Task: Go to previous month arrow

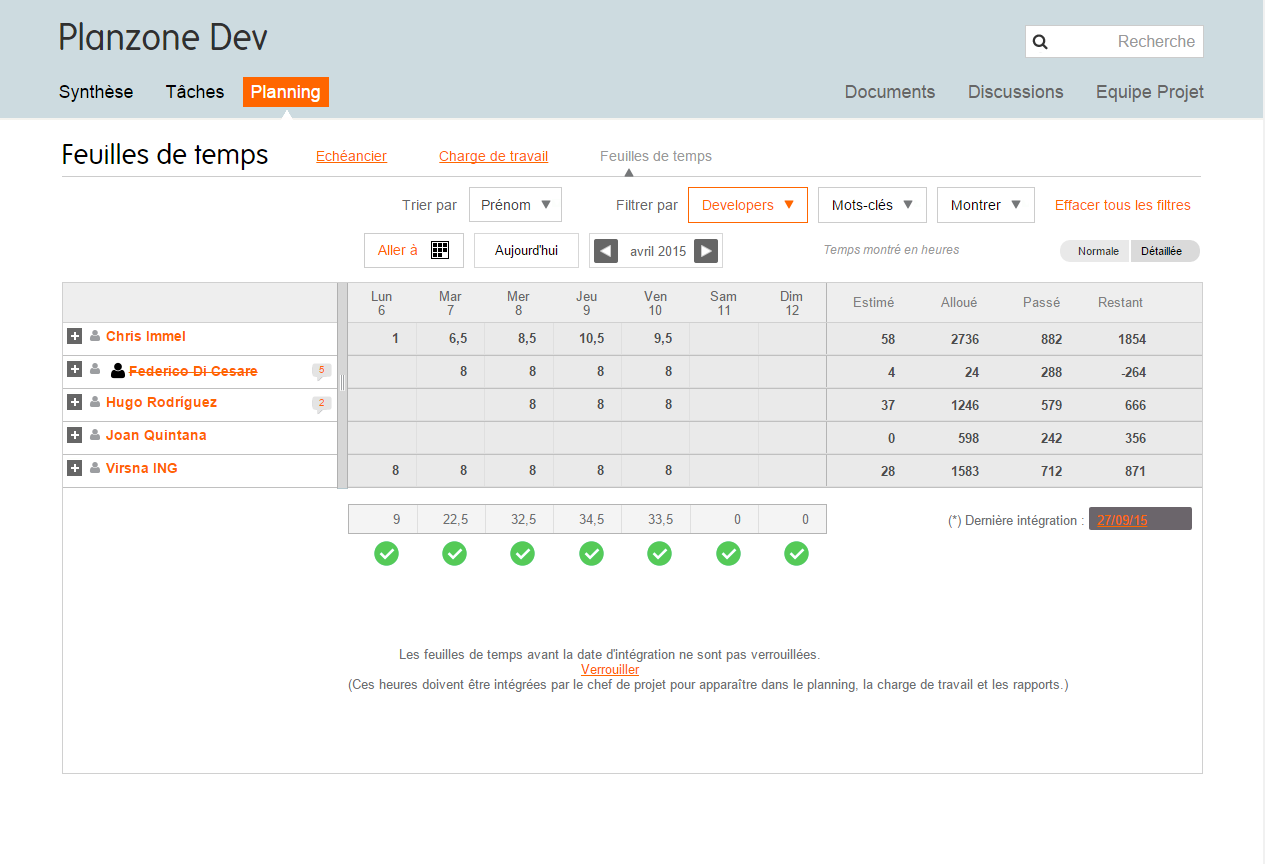Action: point(606,251)
